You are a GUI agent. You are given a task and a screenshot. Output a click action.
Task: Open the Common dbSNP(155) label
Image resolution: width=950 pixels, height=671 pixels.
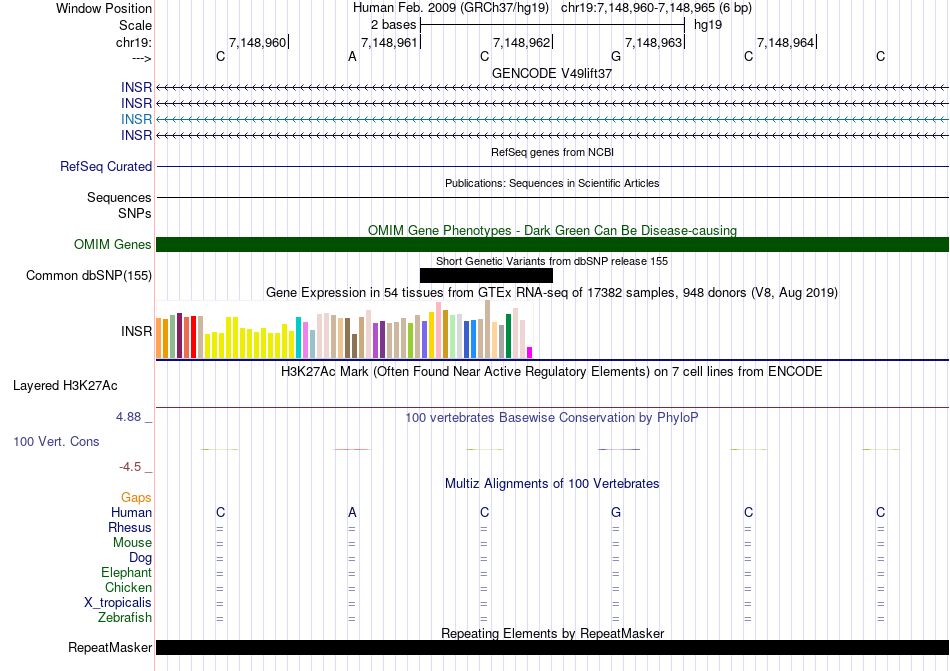88,276
